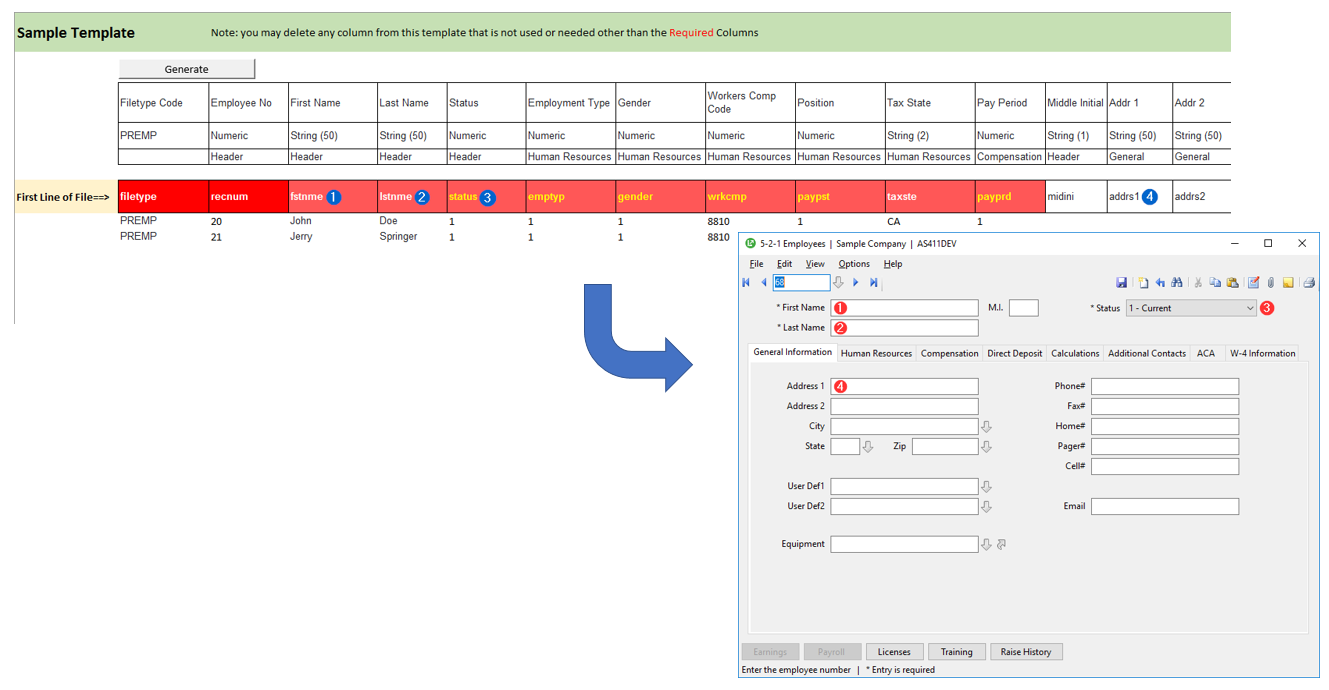Click the yellow sticky note icon
The width and height of the screenshot is (1329, 690).
pyautogui.click(x=1288, y=283)
